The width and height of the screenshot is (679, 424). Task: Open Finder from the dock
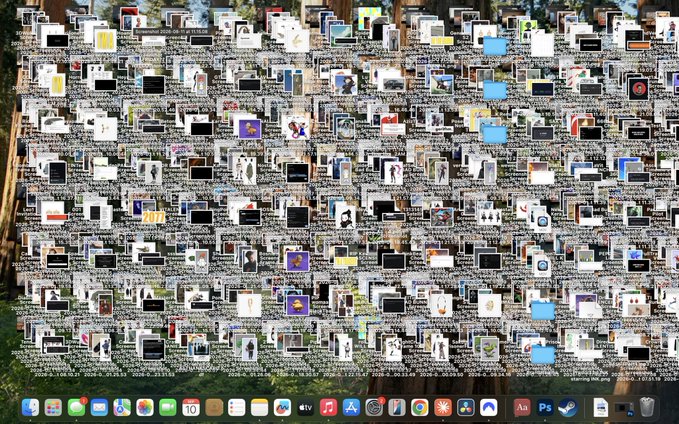[x=30, y=408]
